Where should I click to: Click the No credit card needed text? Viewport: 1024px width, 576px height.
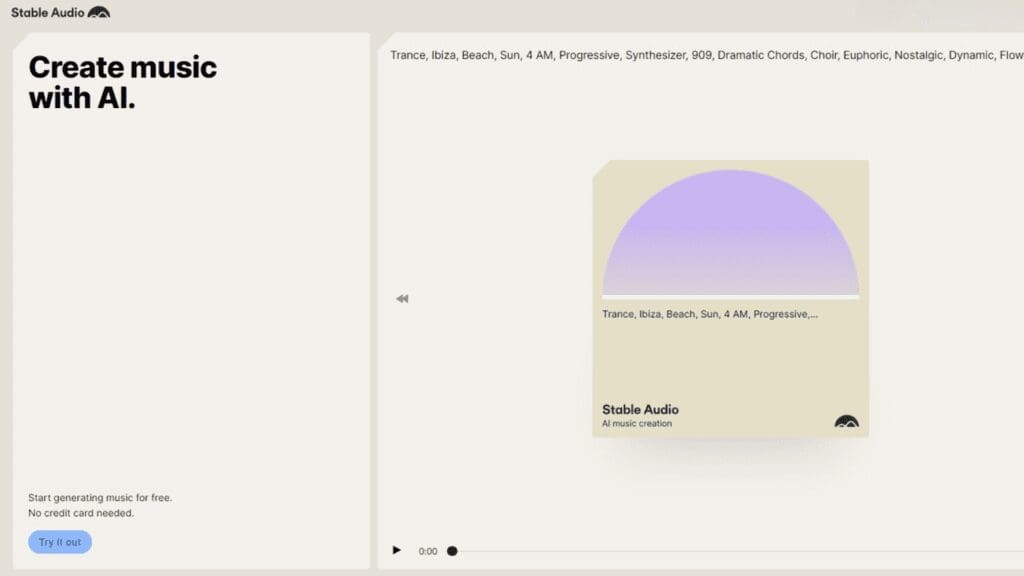click(x=81, y=513)
